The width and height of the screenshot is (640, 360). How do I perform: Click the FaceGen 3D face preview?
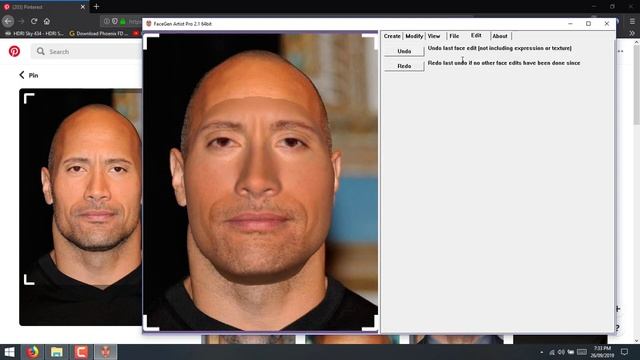tap(260, 182)
